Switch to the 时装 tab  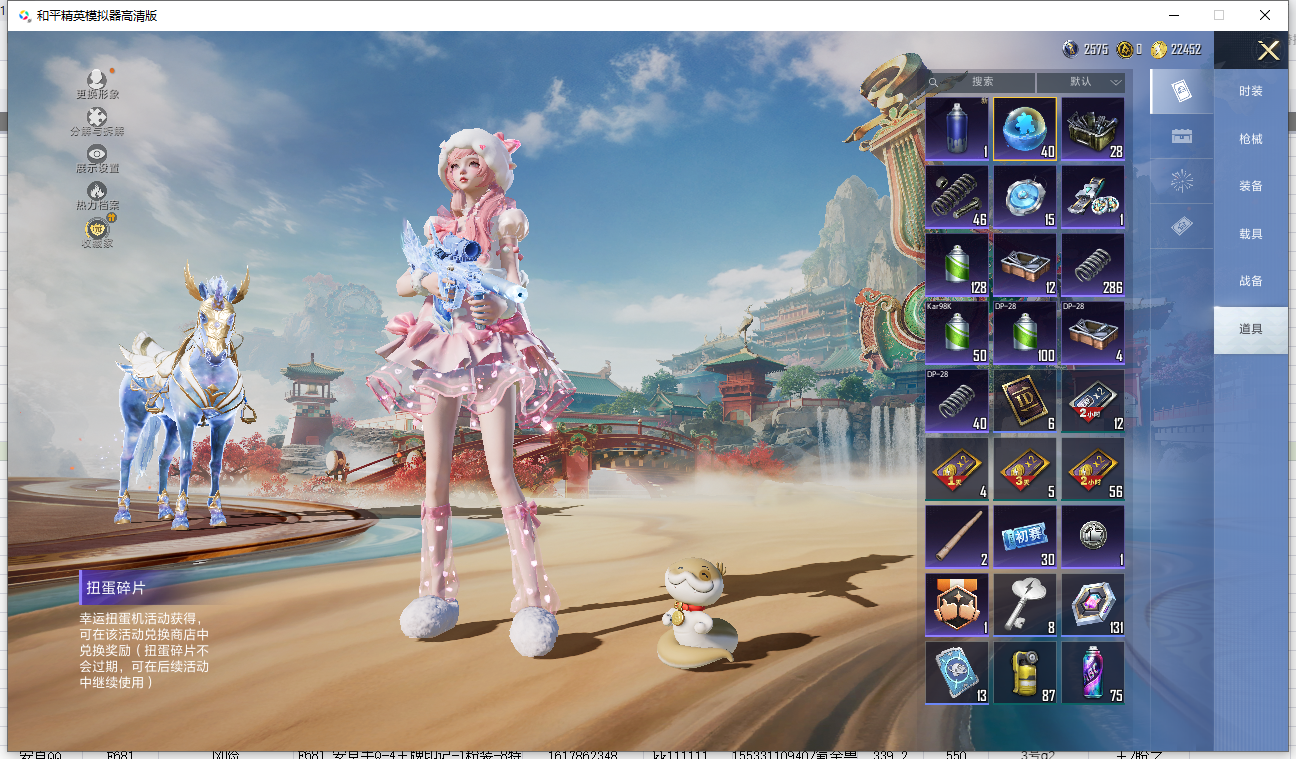click(1250, 91)
